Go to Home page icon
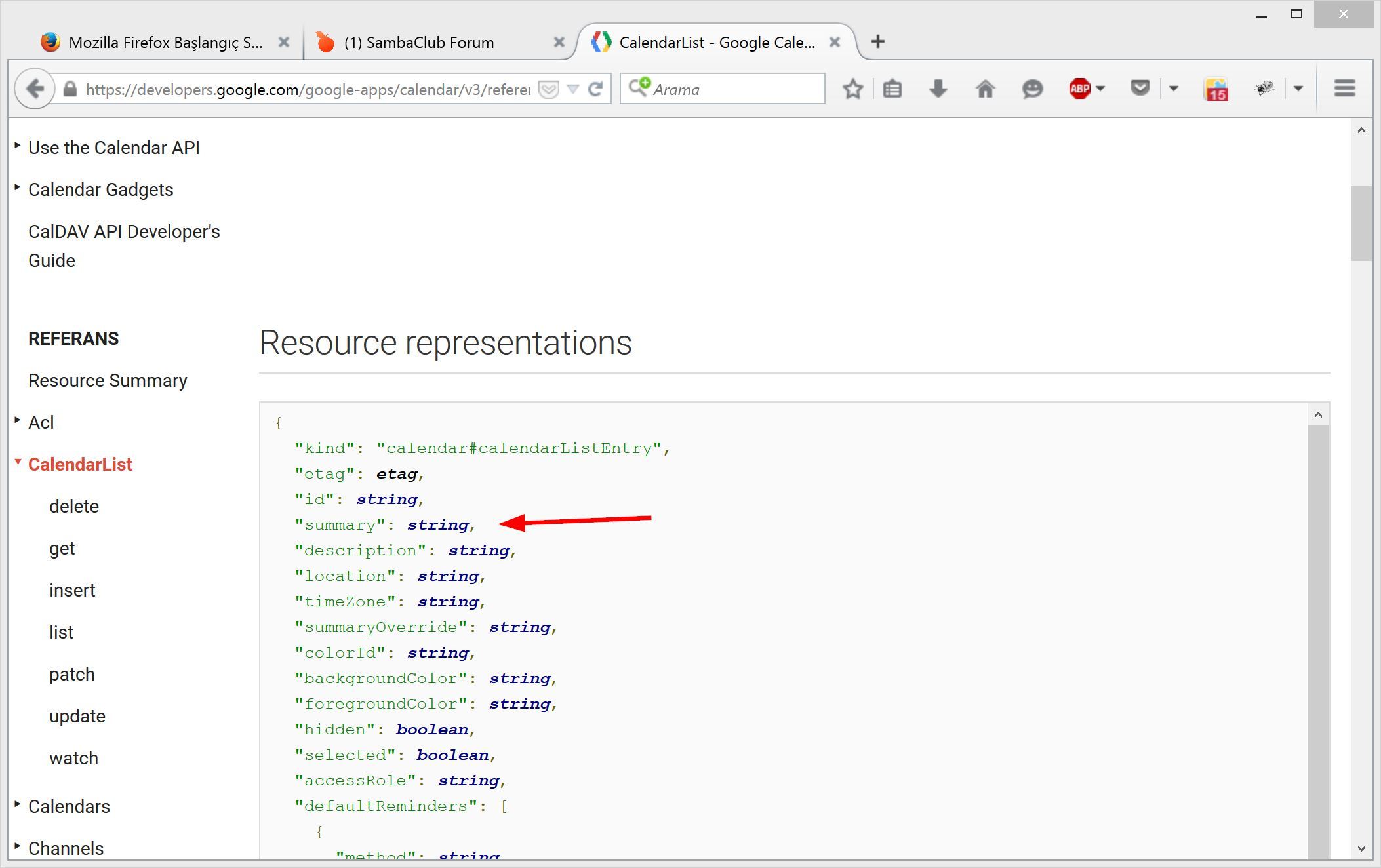This screenshot has width=1381, height=868. 985,89
